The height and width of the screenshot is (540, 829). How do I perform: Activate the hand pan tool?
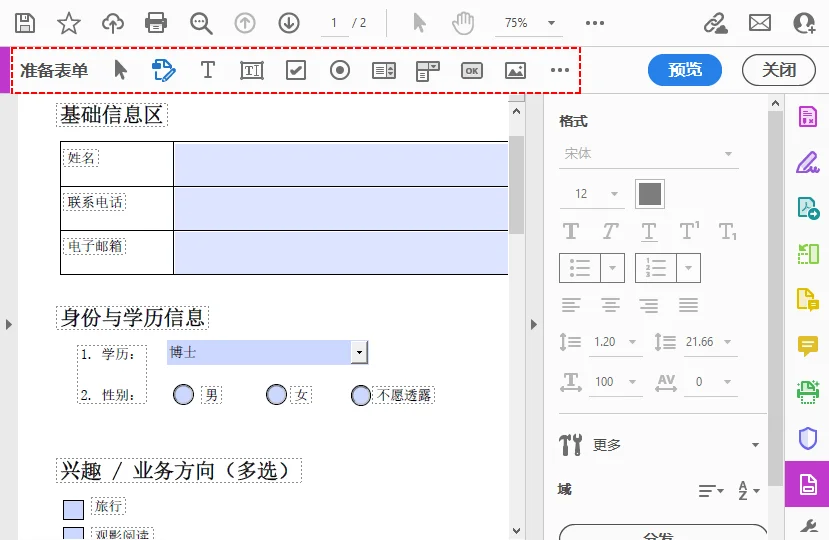(463, 23)
